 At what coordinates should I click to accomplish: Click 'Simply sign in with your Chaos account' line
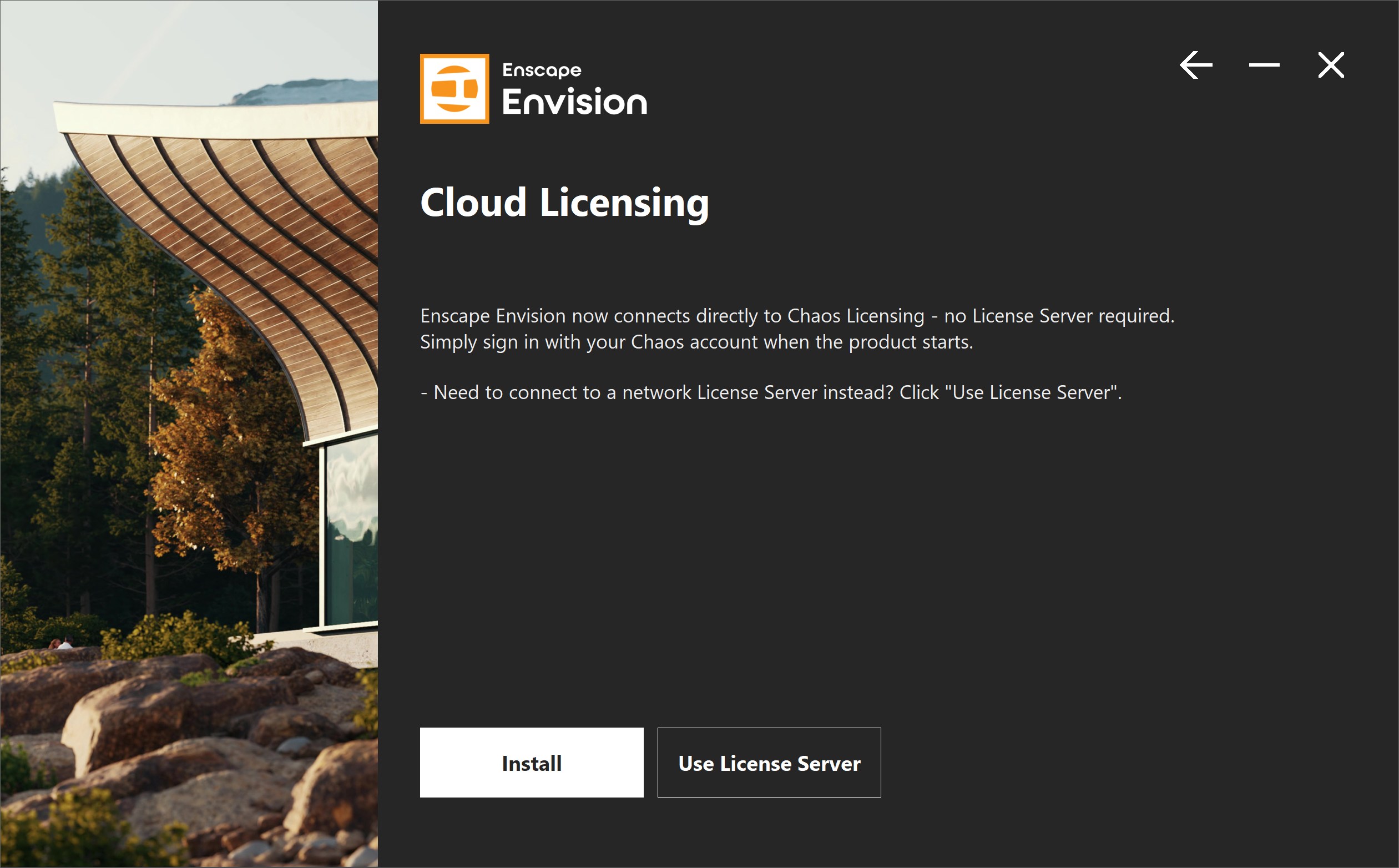[696, 342]
